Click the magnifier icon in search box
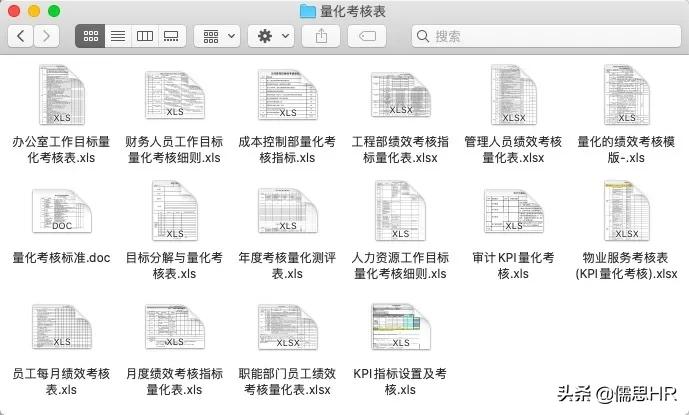 [423, 36]
